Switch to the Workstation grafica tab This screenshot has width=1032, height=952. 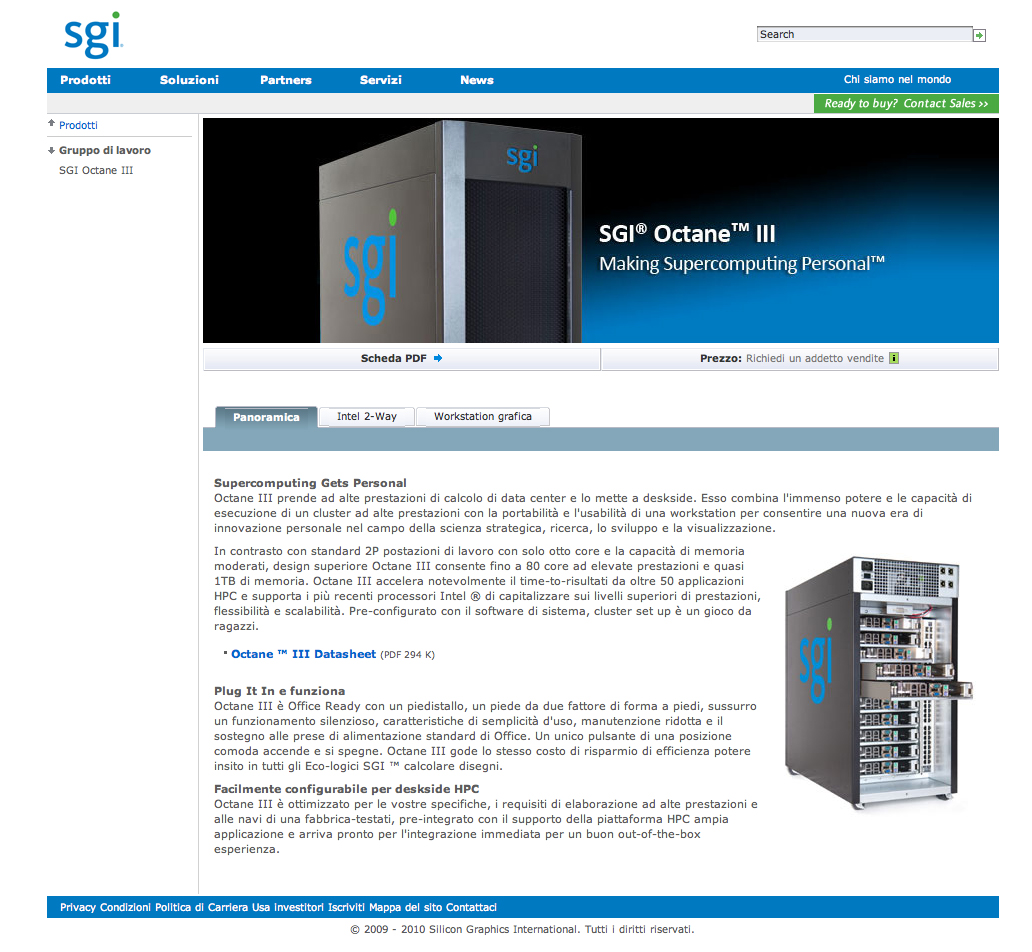pyautogui.click(x=482, y=417)
